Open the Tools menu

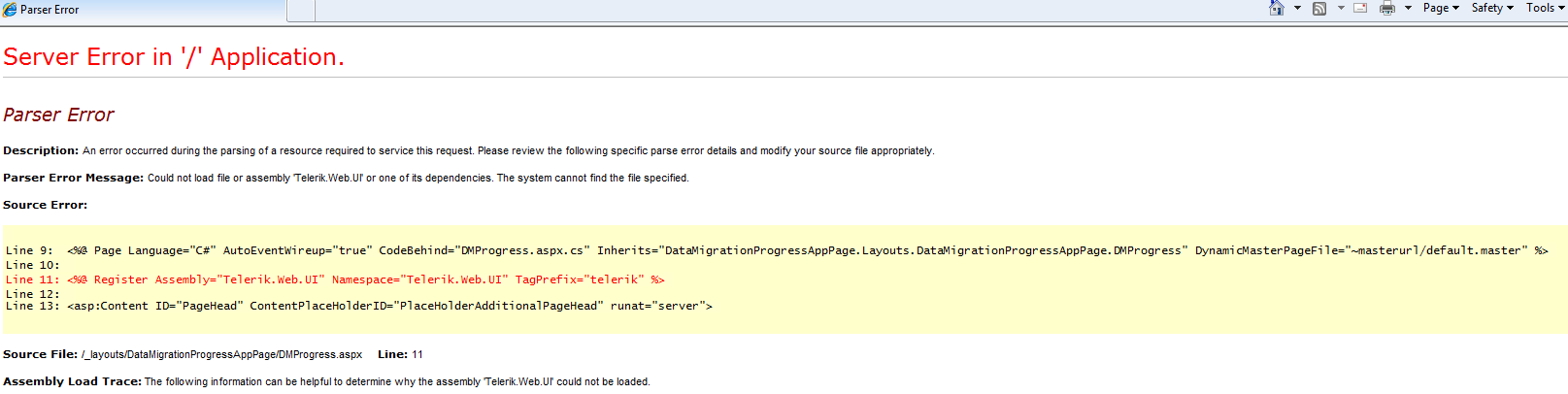click(1544, 8)
